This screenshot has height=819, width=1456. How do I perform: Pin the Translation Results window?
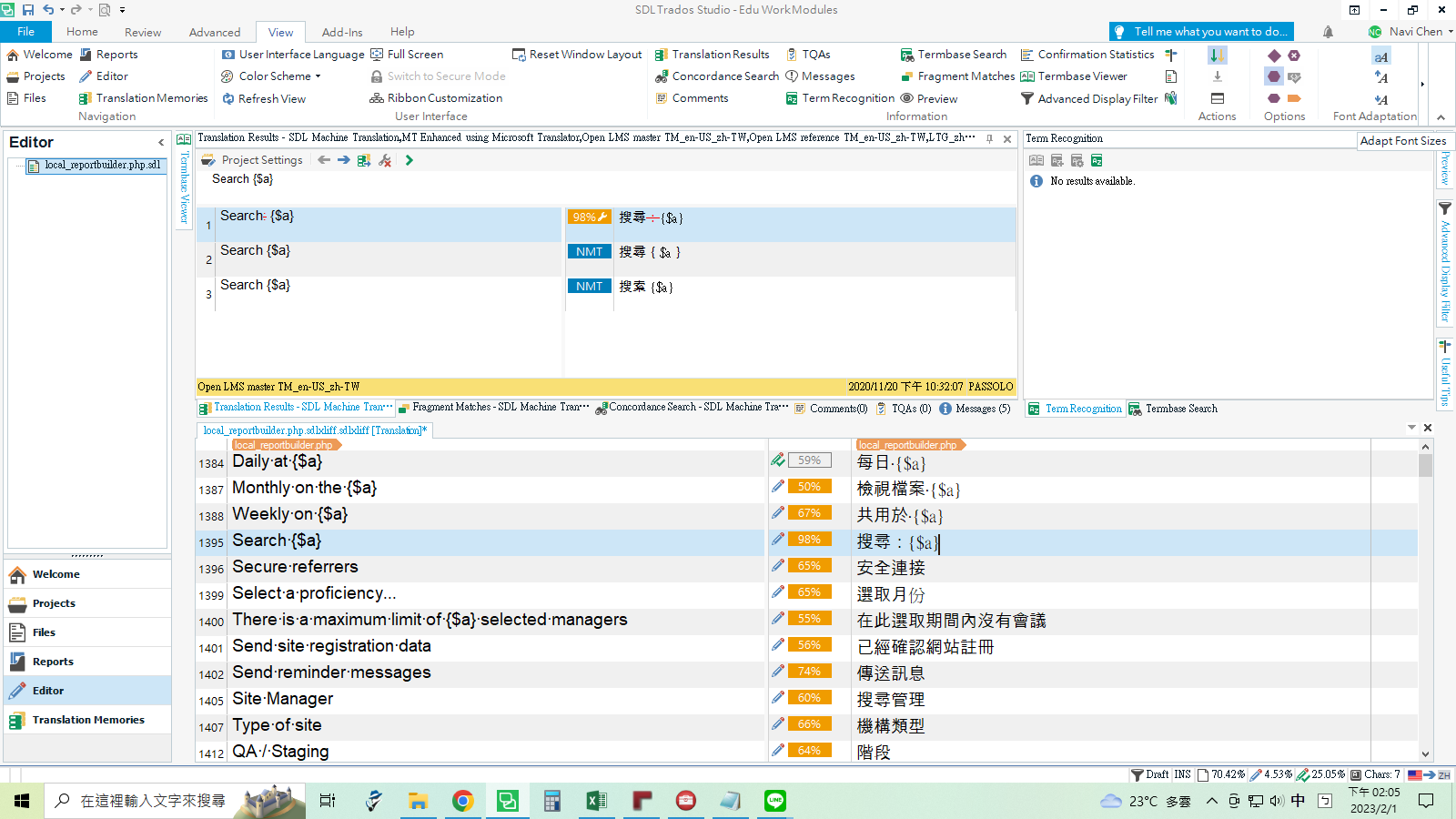point(989,139)
